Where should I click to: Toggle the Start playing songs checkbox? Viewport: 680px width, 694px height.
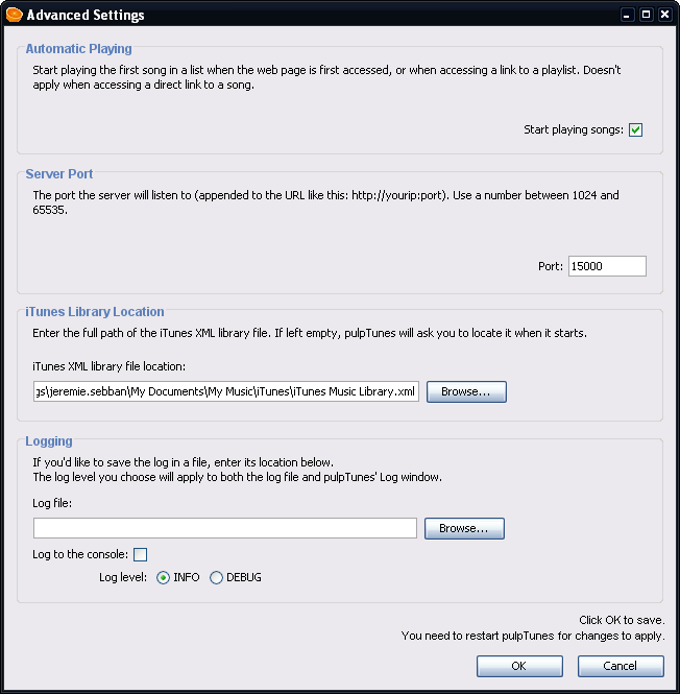636,130
